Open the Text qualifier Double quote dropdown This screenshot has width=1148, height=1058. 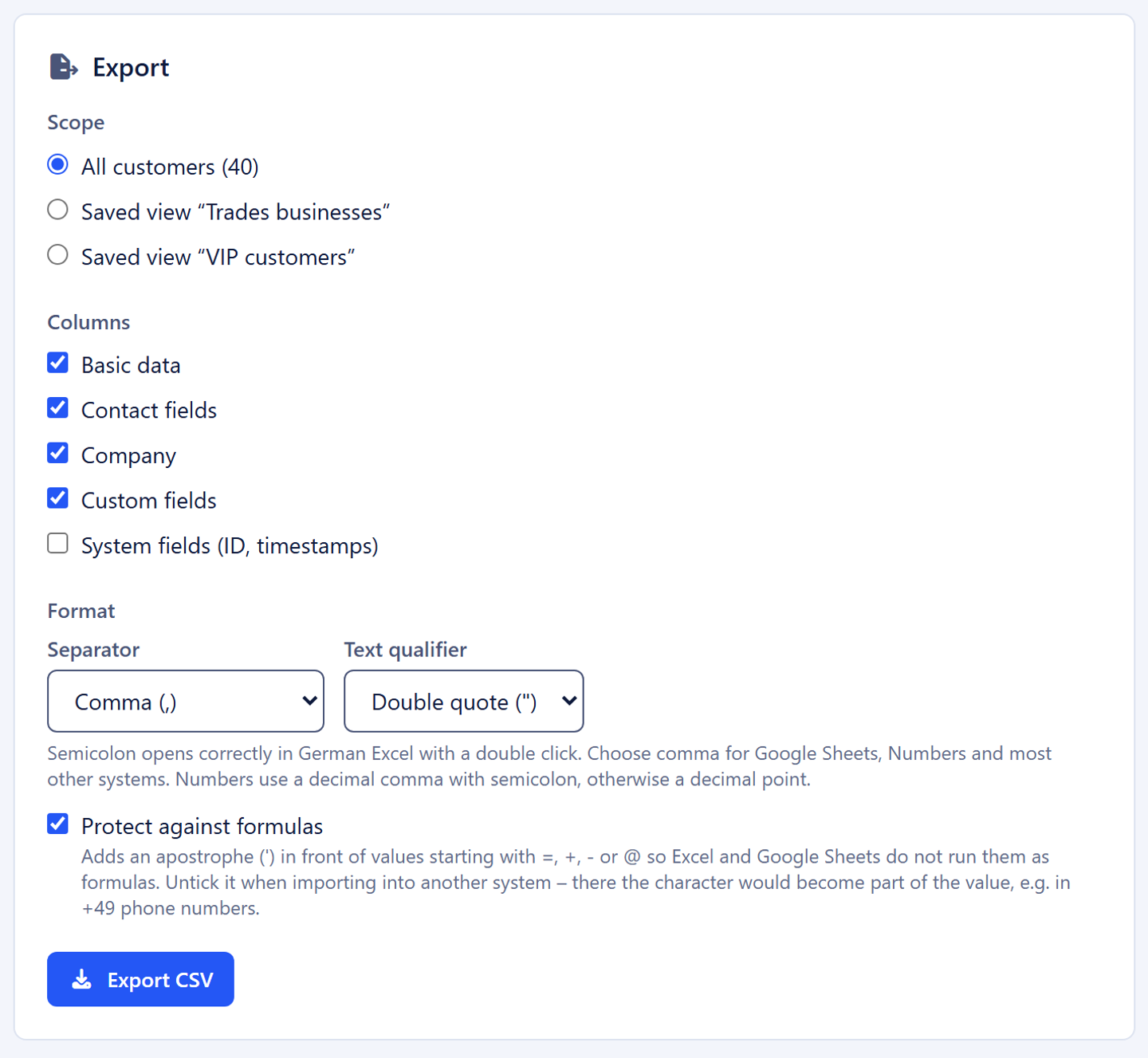[464, 701]
